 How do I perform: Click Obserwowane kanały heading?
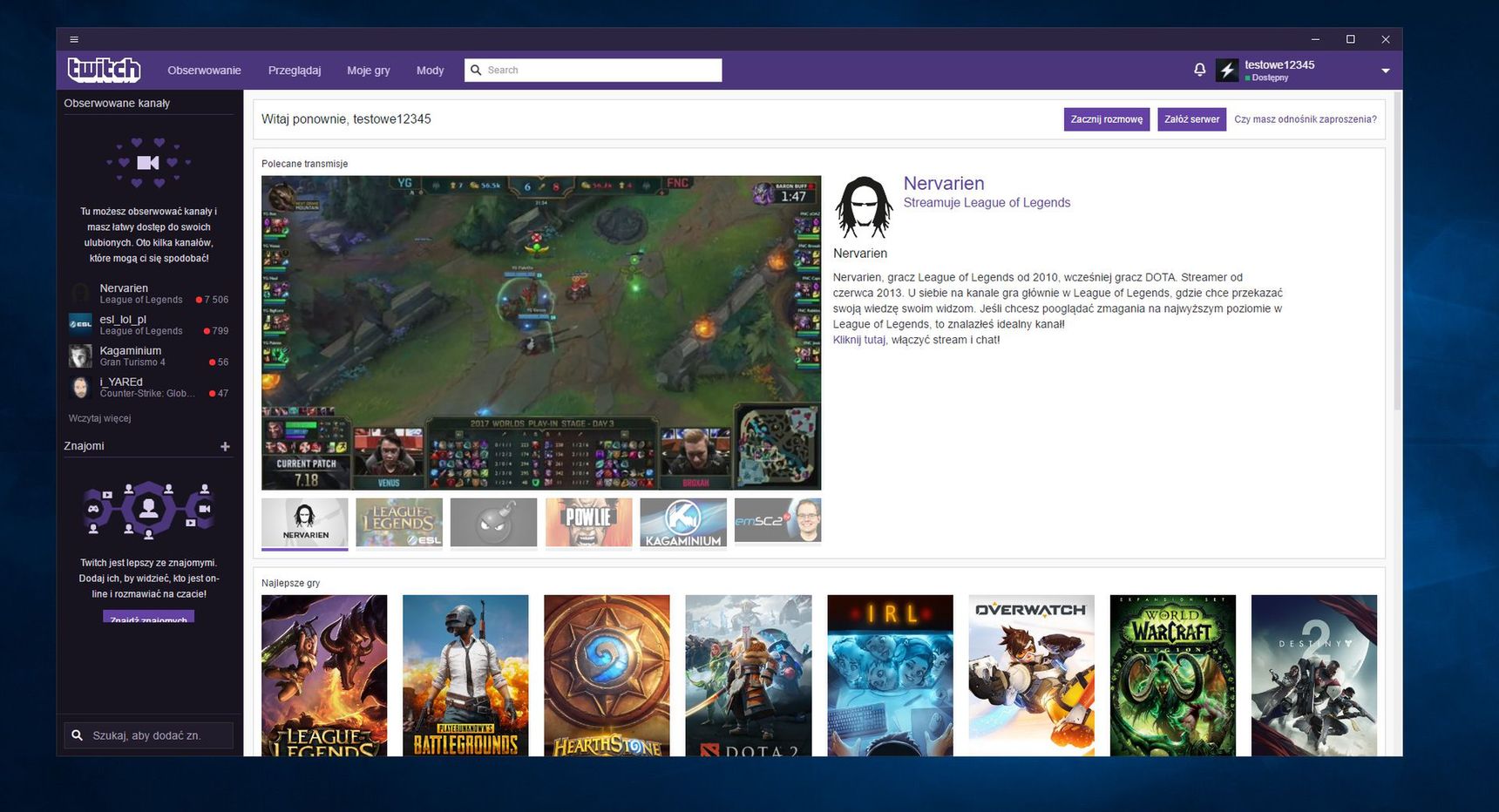coord(117,103)
